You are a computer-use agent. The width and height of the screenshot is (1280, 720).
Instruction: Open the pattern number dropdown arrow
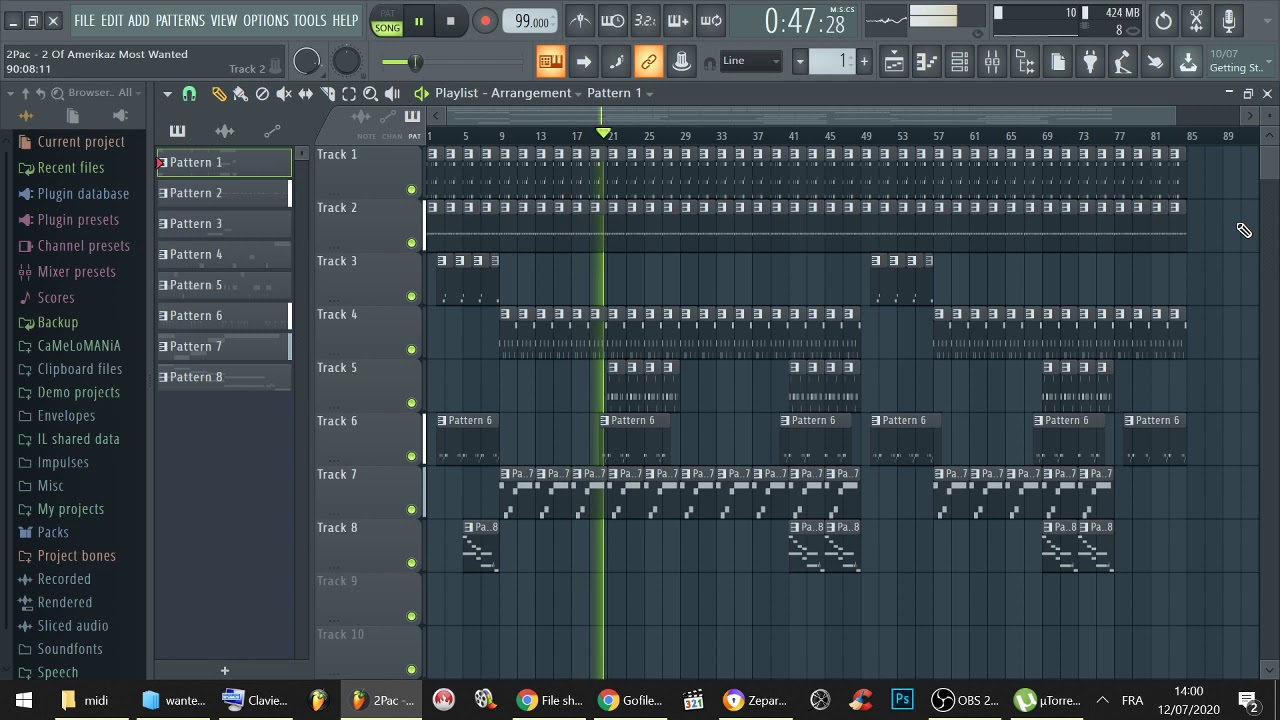[x=800, y=62]
